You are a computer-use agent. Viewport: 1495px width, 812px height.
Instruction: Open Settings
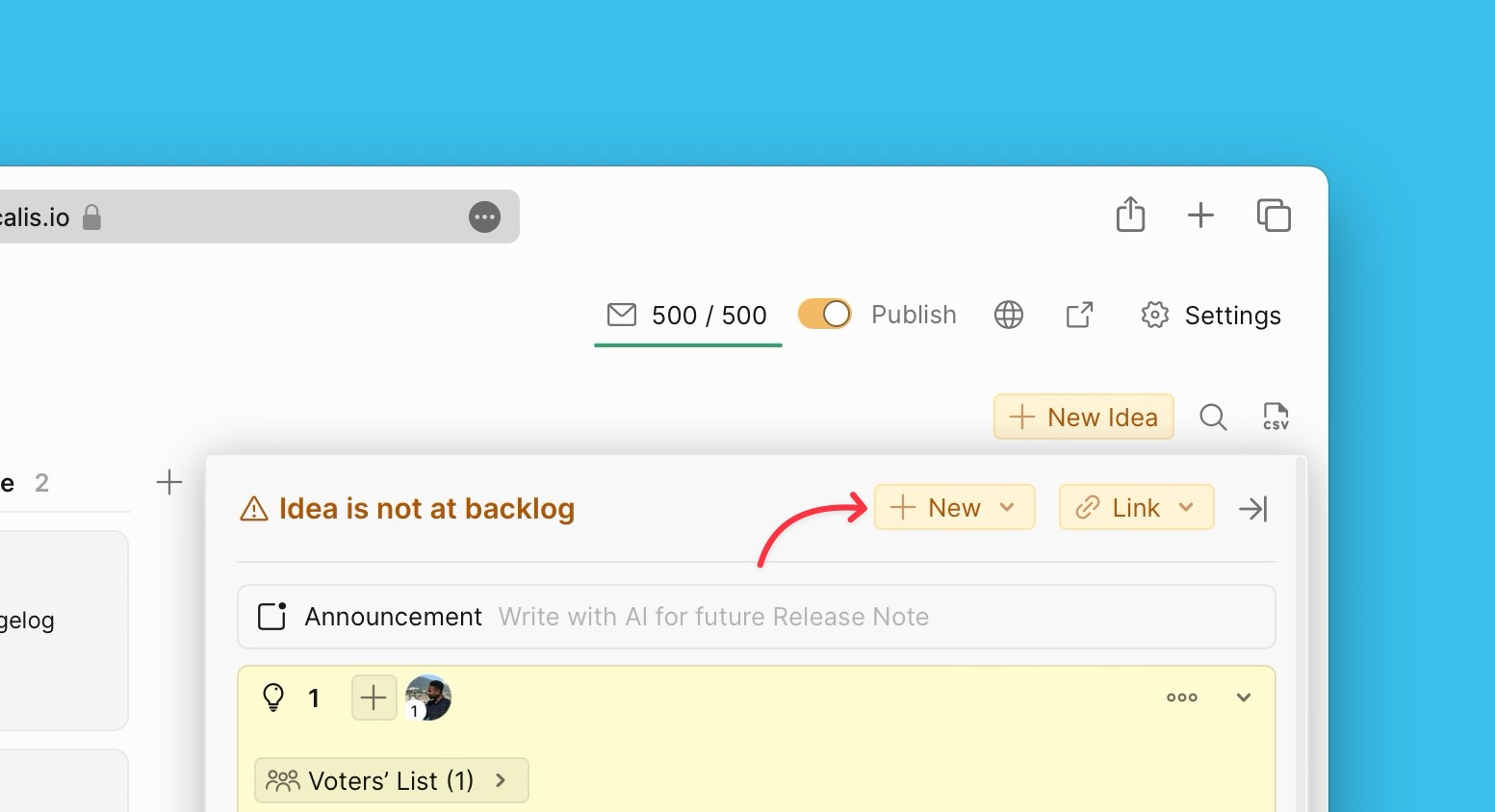click(1211, 316)
